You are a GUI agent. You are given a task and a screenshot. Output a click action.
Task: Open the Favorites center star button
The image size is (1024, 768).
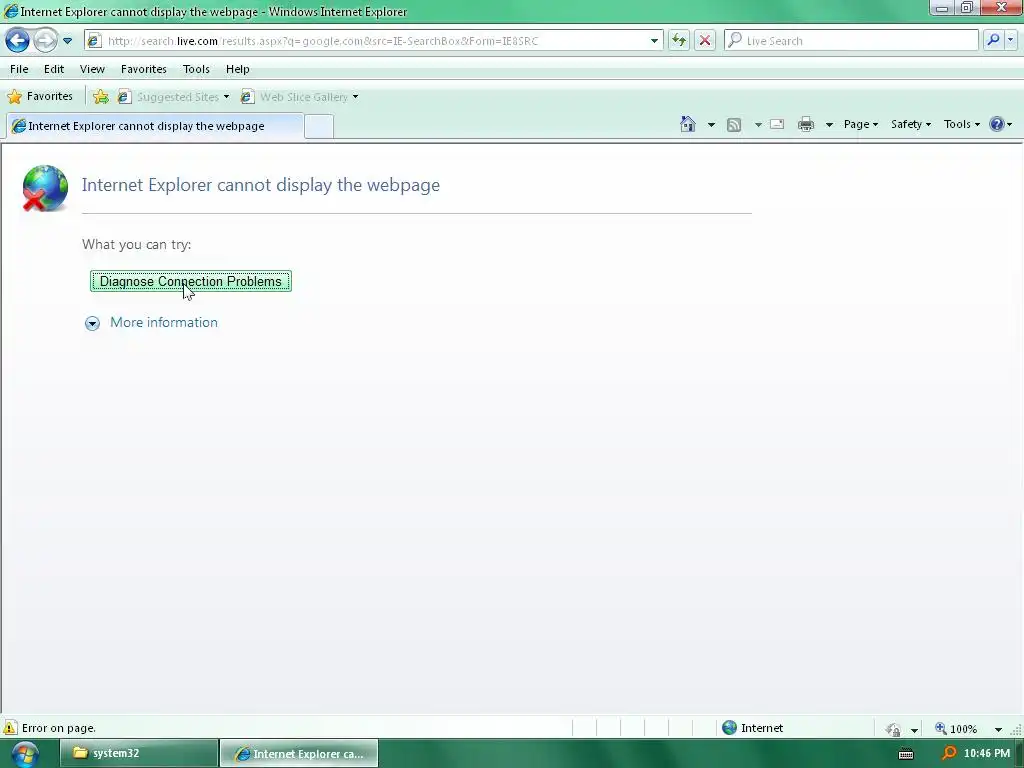tap(40, 97)
